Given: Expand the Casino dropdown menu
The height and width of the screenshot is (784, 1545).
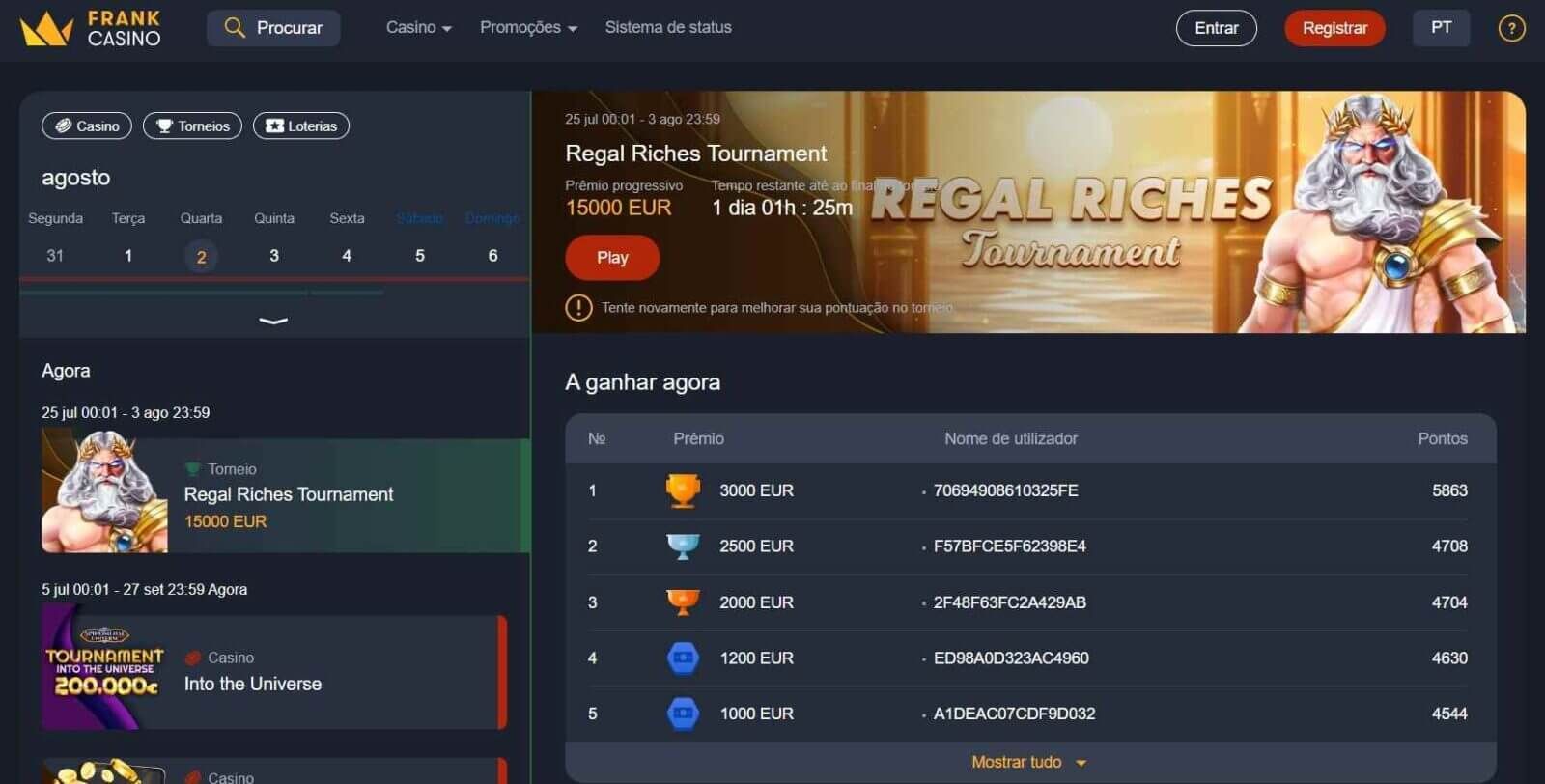Looking at the screenshot, I should coord(419,28).
